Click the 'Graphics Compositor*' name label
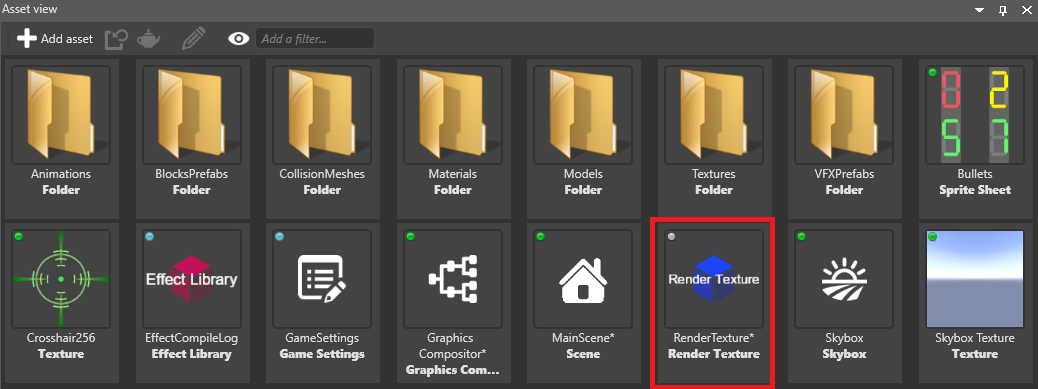1038x389 pixels. [453, 345]
